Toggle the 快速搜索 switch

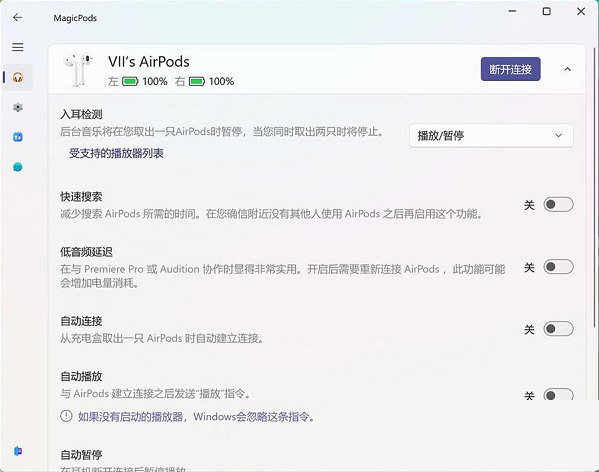pos(559,205)
